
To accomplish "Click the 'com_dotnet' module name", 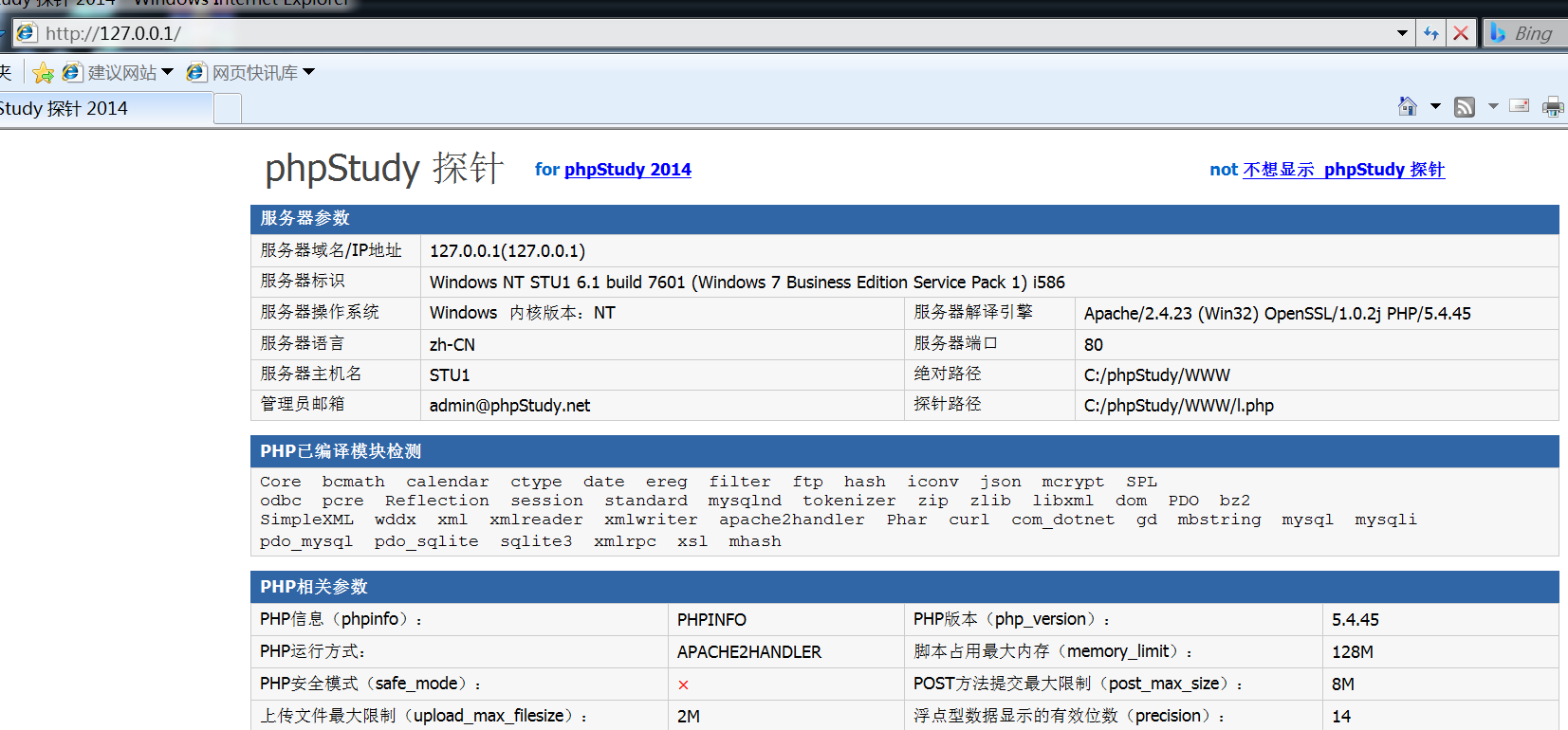I will tap(1062, 520).
